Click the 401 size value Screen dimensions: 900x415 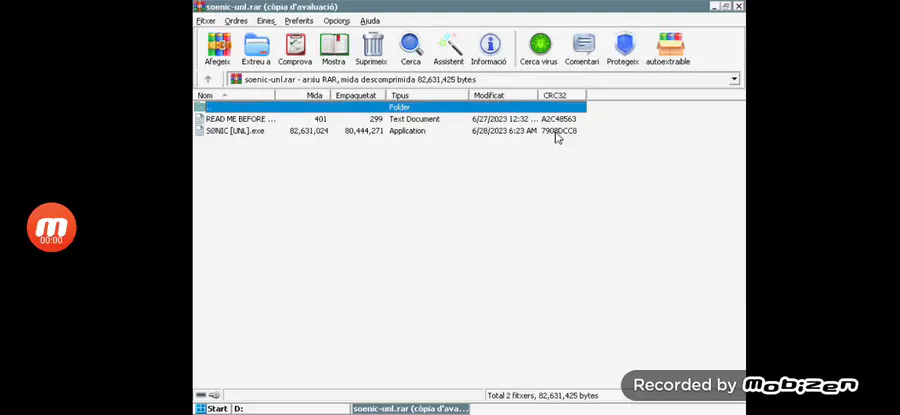coord(320,119)
